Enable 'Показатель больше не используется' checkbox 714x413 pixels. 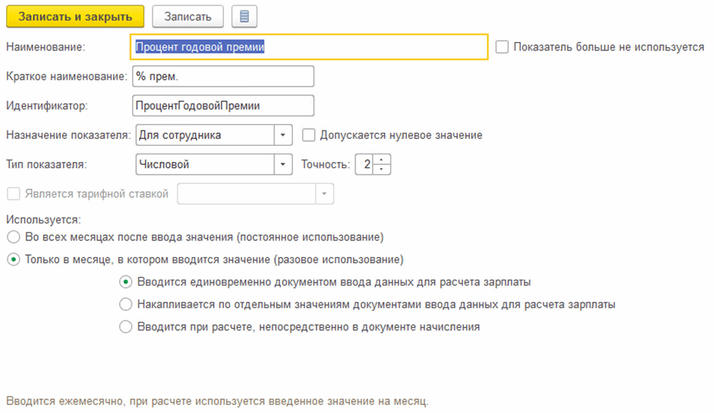(x=502, y=47)
